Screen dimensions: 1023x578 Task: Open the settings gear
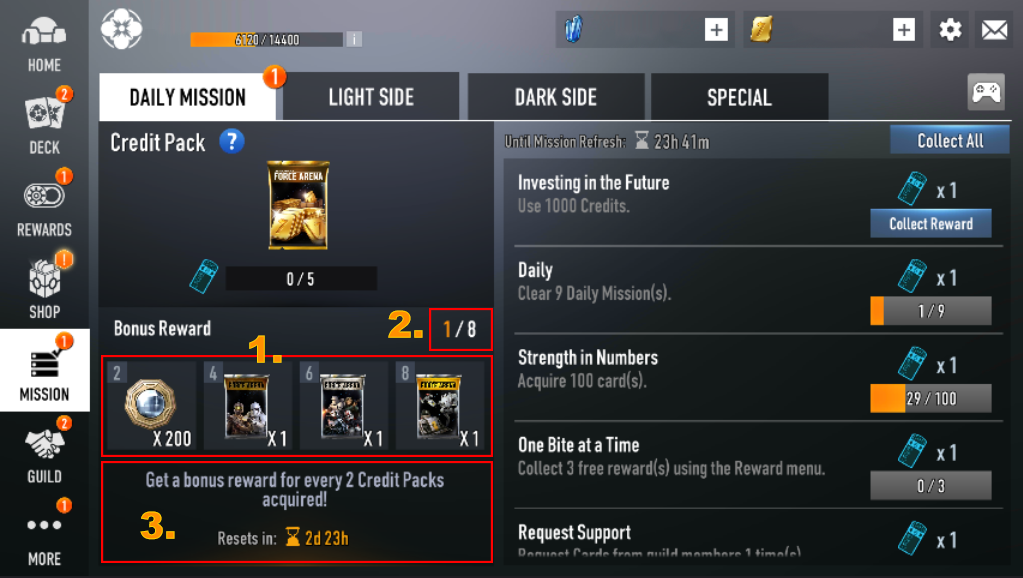pyautogui.click(x=950, y=29)
